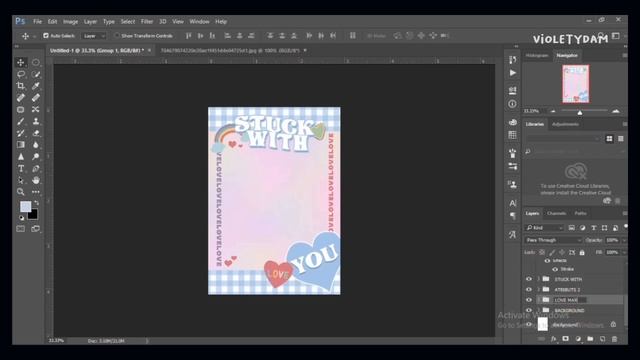The height and width of the screenshot is (360, 640).
Task: Open the Libraries selection dropdown
Action: [564, 139]
